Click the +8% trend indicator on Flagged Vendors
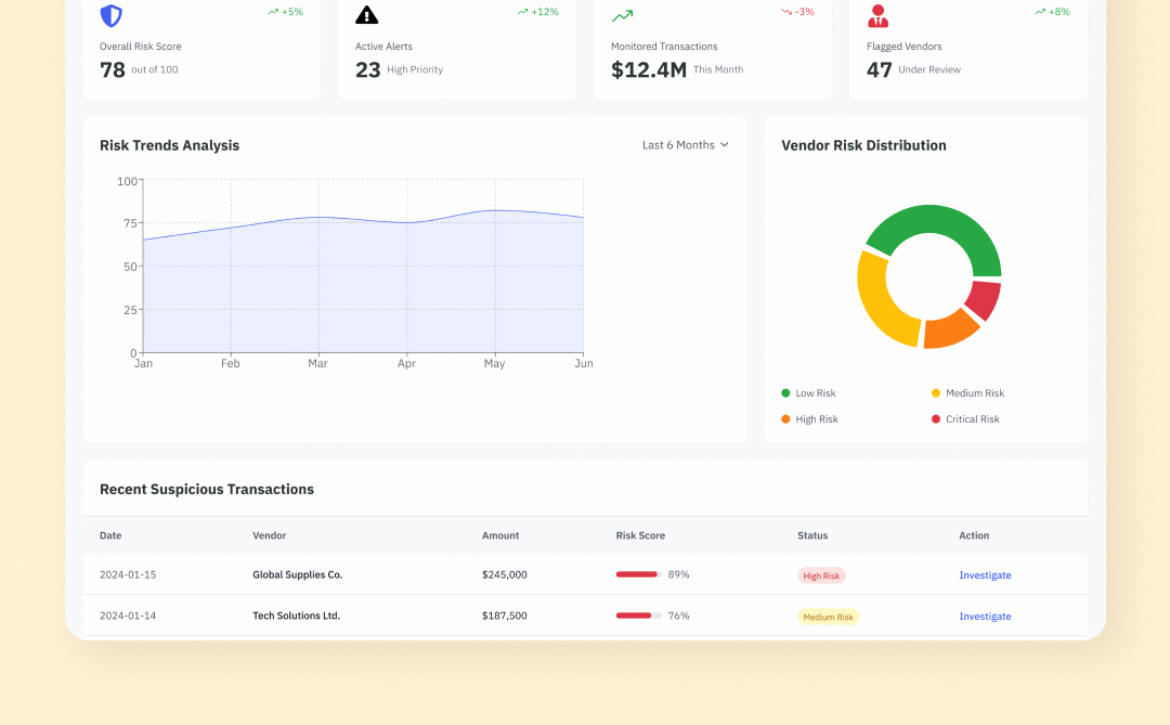Viewport: 1170px width, 725px height. pyautogui.click(x=1052, y=12)
